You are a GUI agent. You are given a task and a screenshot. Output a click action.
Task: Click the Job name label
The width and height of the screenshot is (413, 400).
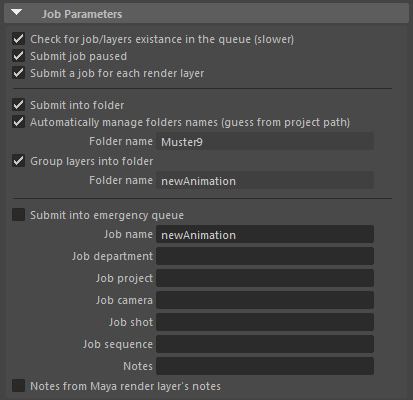128,234
